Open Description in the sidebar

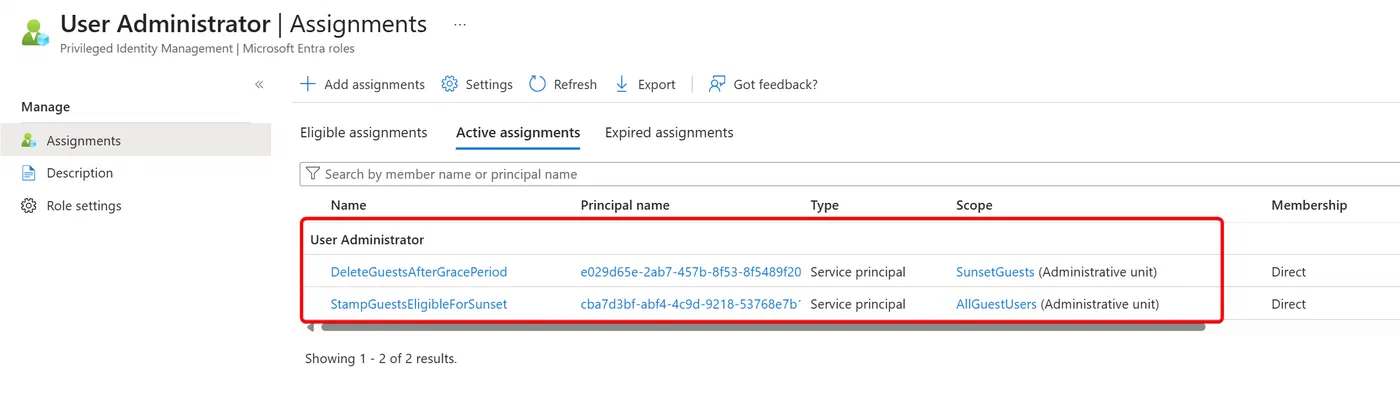(x=80, y=173)
